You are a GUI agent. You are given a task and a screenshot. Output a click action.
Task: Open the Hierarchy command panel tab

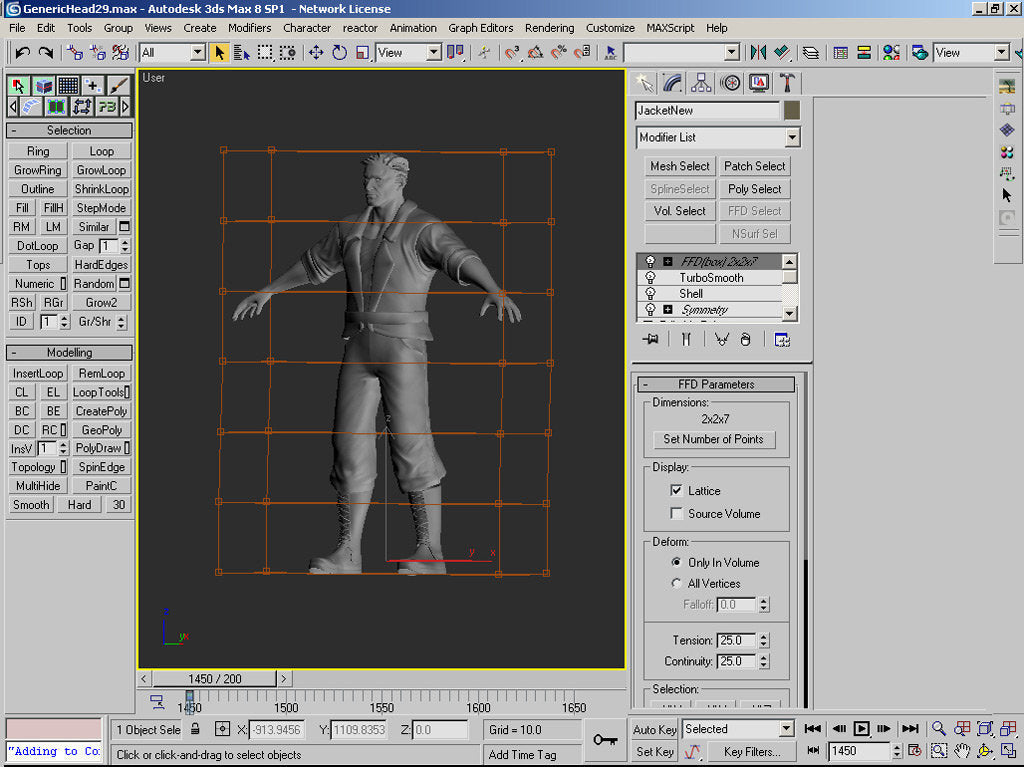click(701, 83)
